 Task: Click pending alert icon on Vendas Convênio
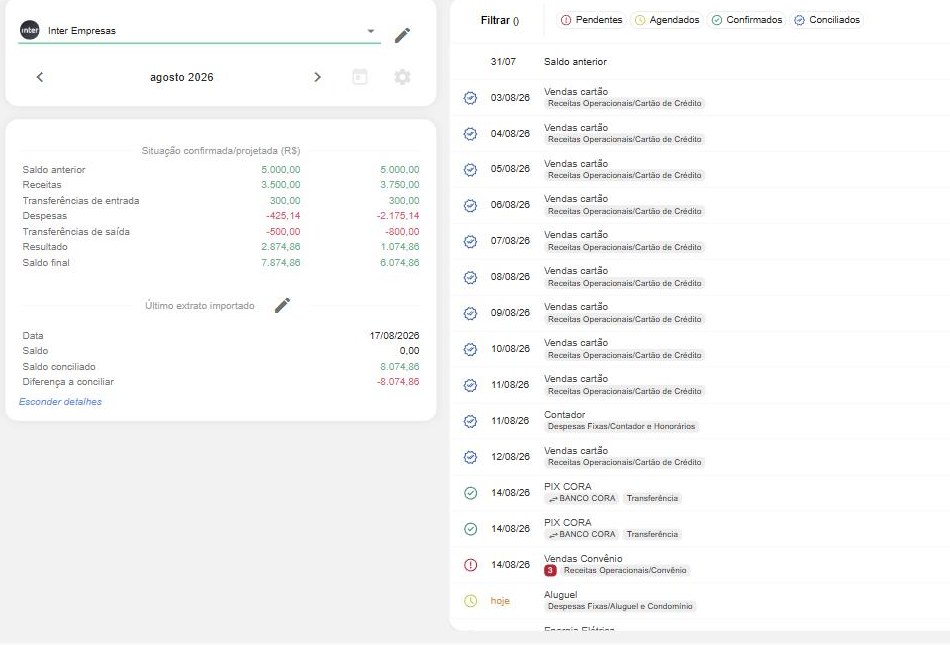pos(470,565)
